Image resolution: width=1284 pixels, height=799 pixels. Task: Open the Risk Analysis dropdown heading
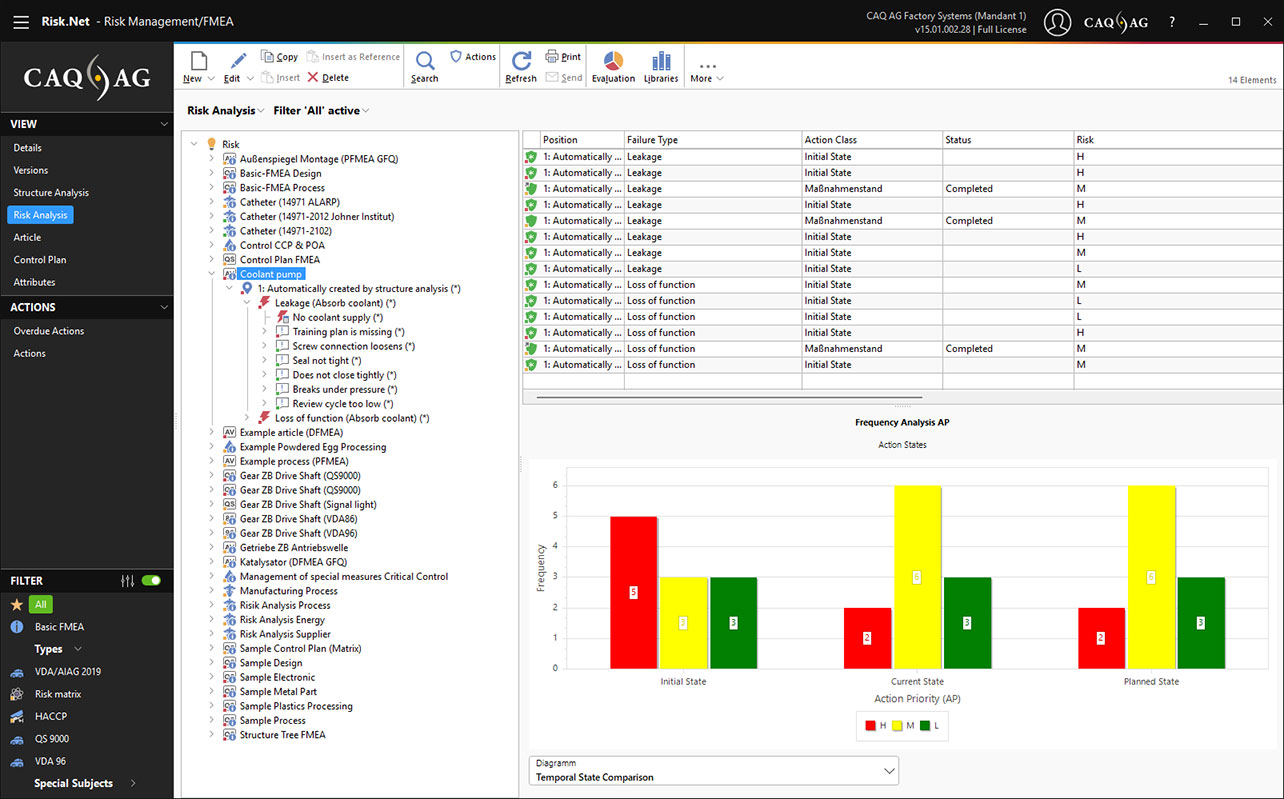225,111
